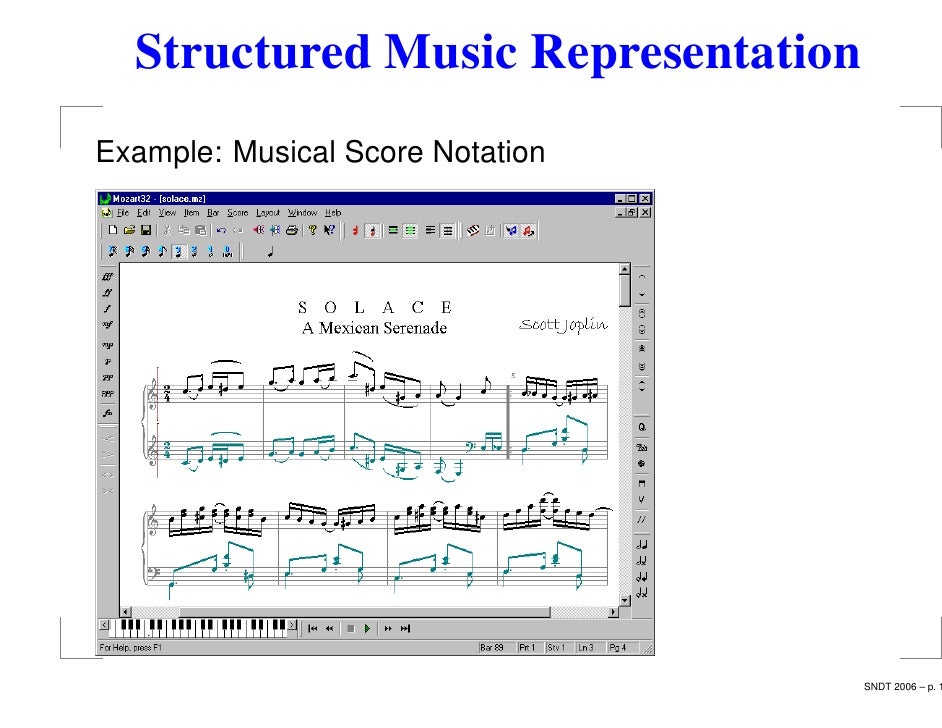Open the Bar menu

point(213,213)
